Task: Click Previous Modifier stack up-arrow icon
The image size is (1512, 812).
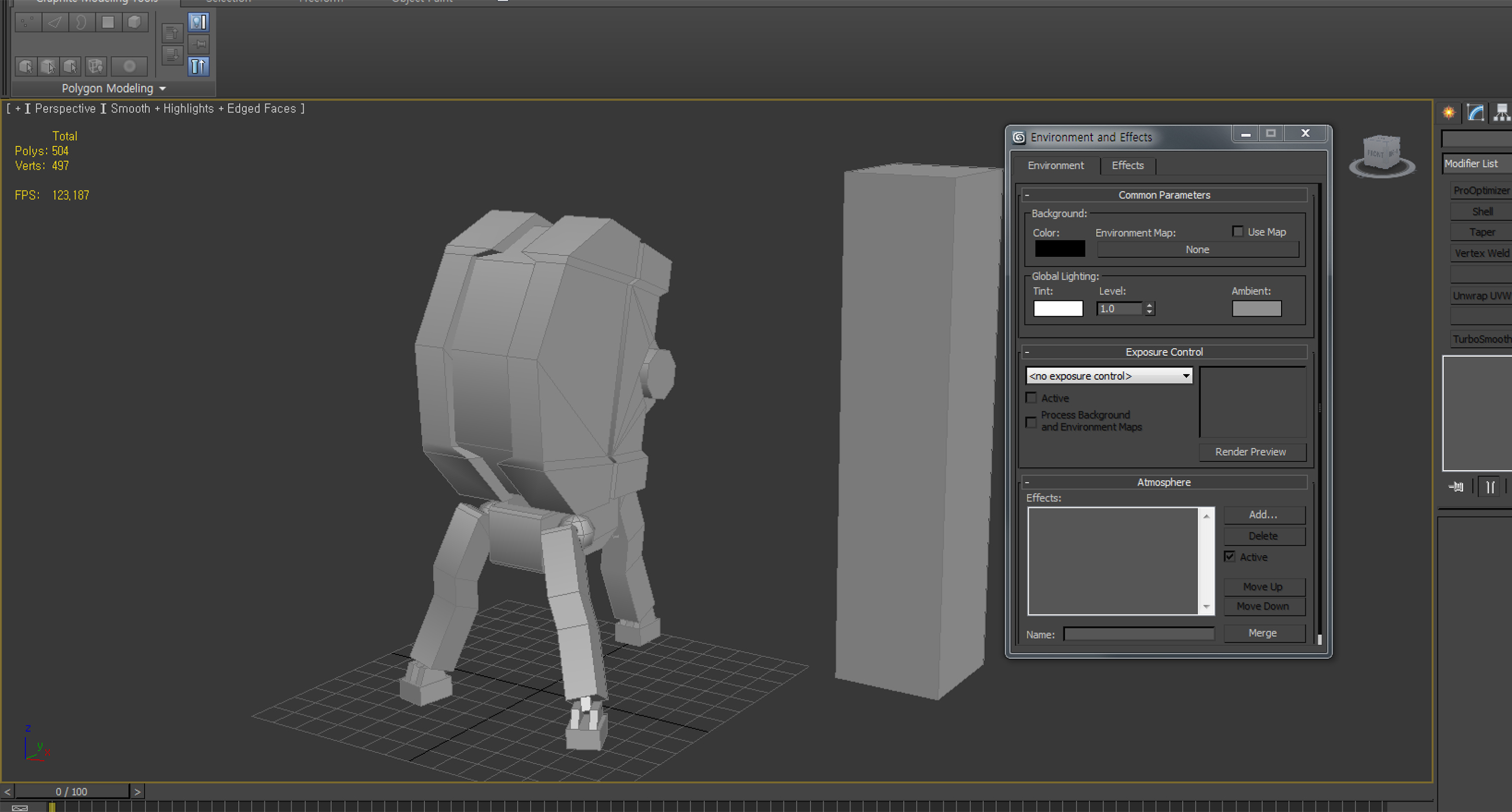Action: click(x=172, y=33)
